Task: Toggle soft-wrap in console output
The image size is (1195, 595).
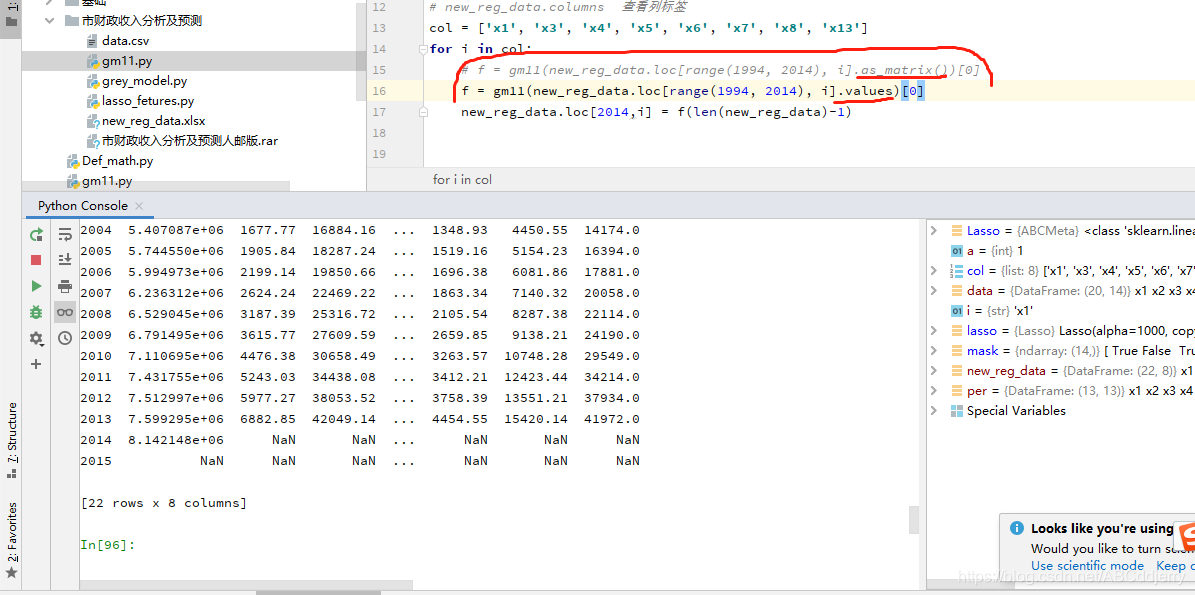Action: tap(65, 235)
